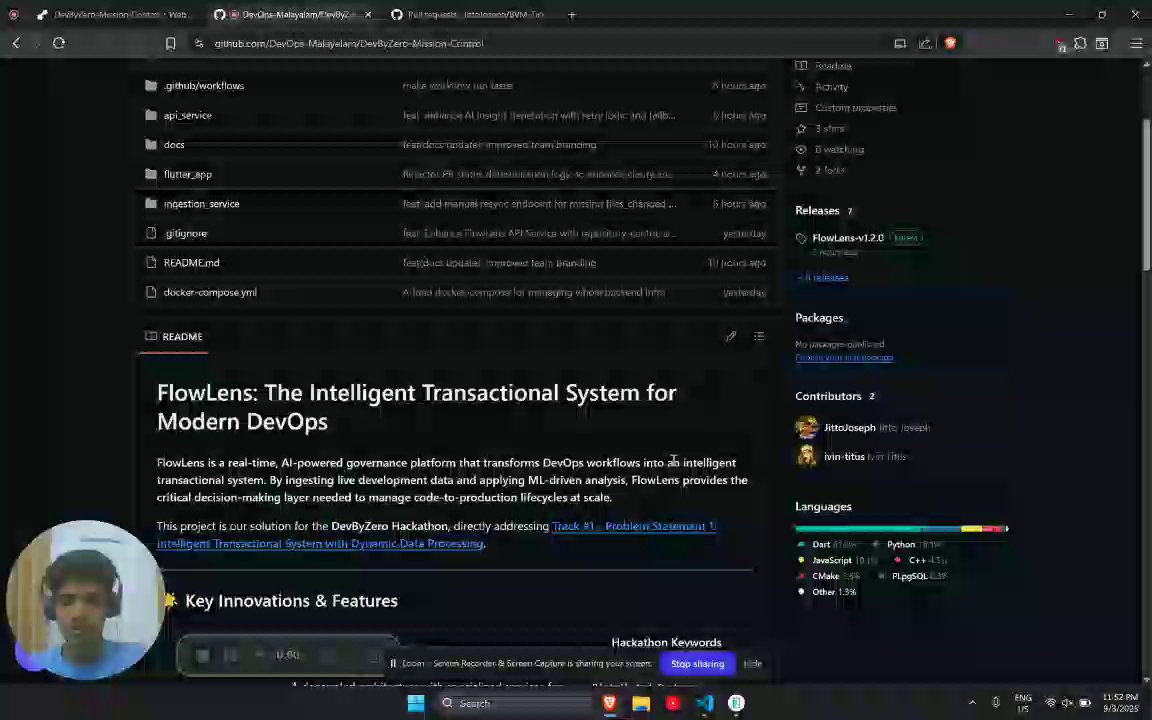Image resolution: width=1152 pixels, height=720 pixels.
Task: Open the Brave Shields lion icon
Action: pos(950,43)
